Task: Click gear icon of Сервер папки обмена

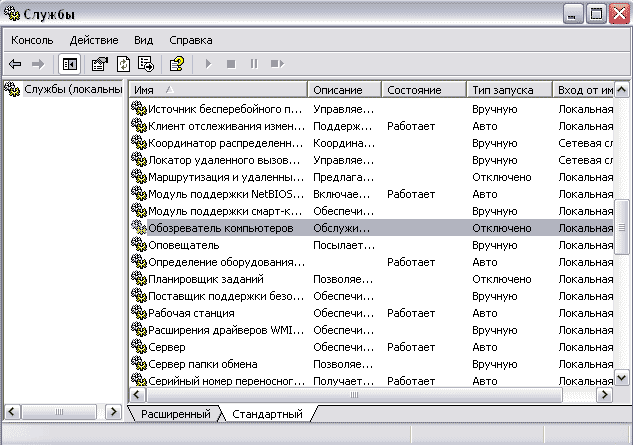Action: click(138, 363)
